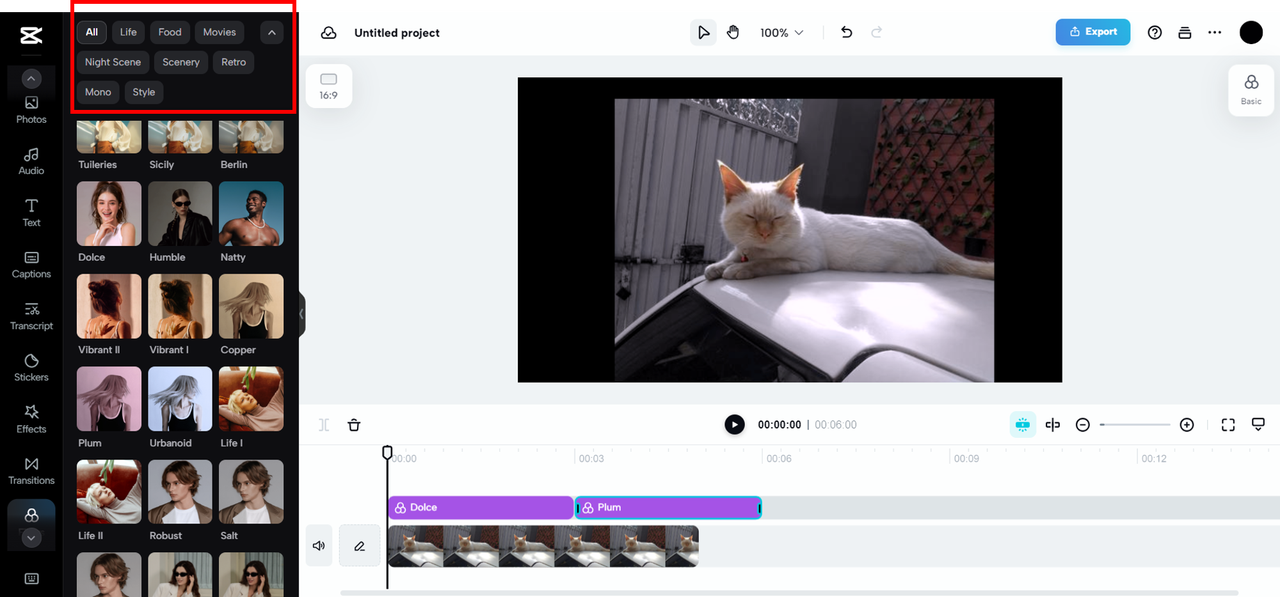
Task: Click the profile avatar circle
Action: (x=1251, y=33)
